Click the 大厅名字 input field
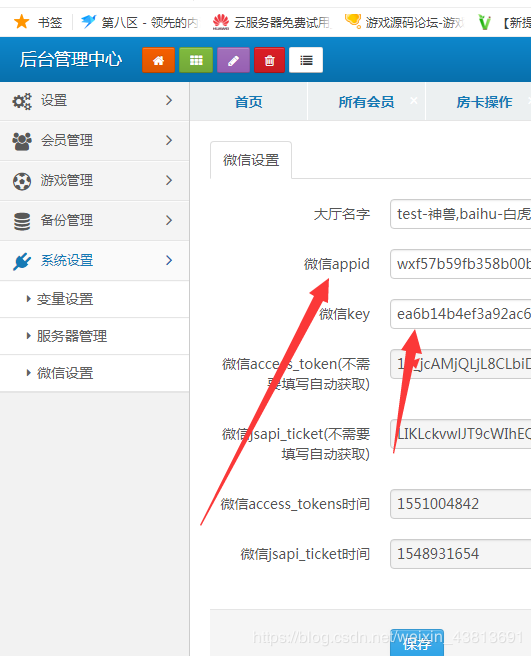Viewport: 531px width, 656px height. (461, 214)
